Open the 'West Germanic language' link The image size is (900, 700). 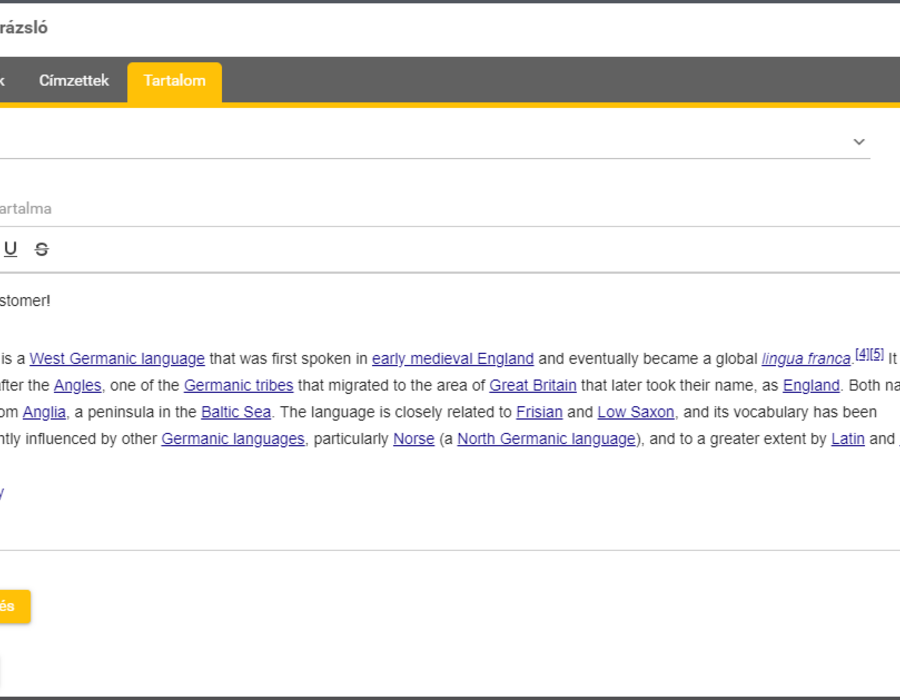pos(117,359)
